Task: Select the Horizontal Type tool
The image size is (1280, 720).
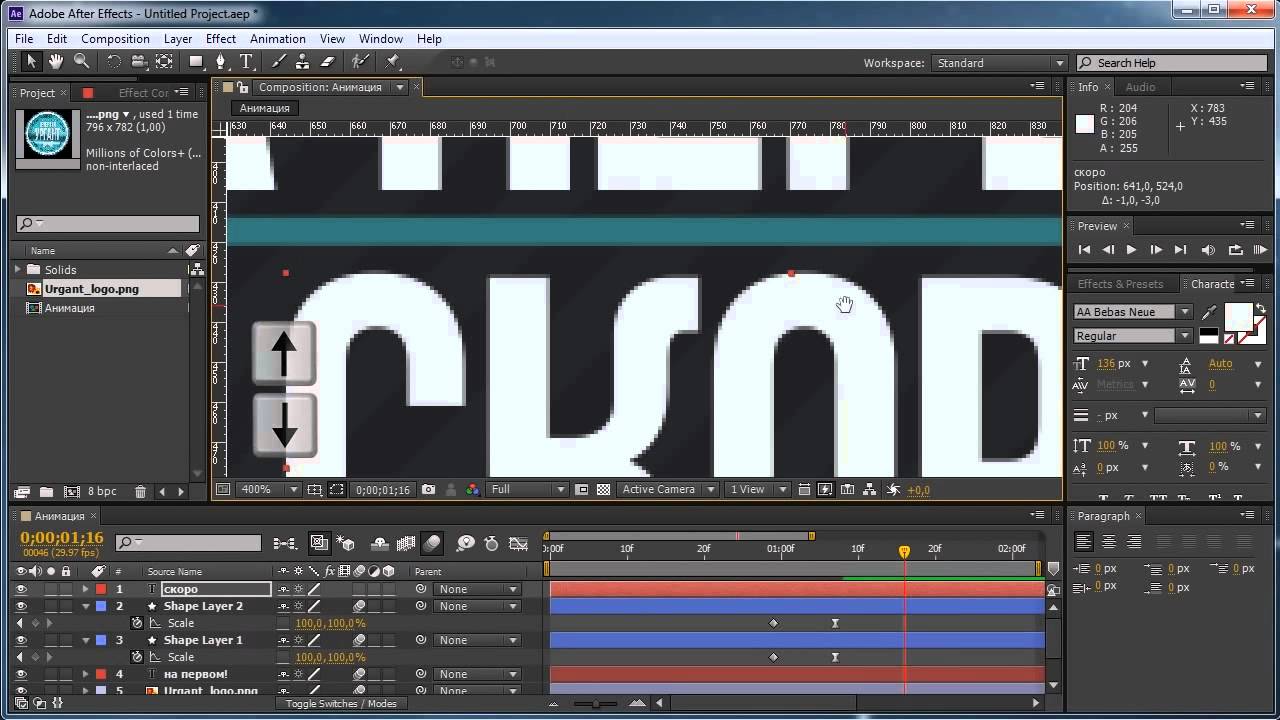Action: pyautogui.click(x=246, y=62)
